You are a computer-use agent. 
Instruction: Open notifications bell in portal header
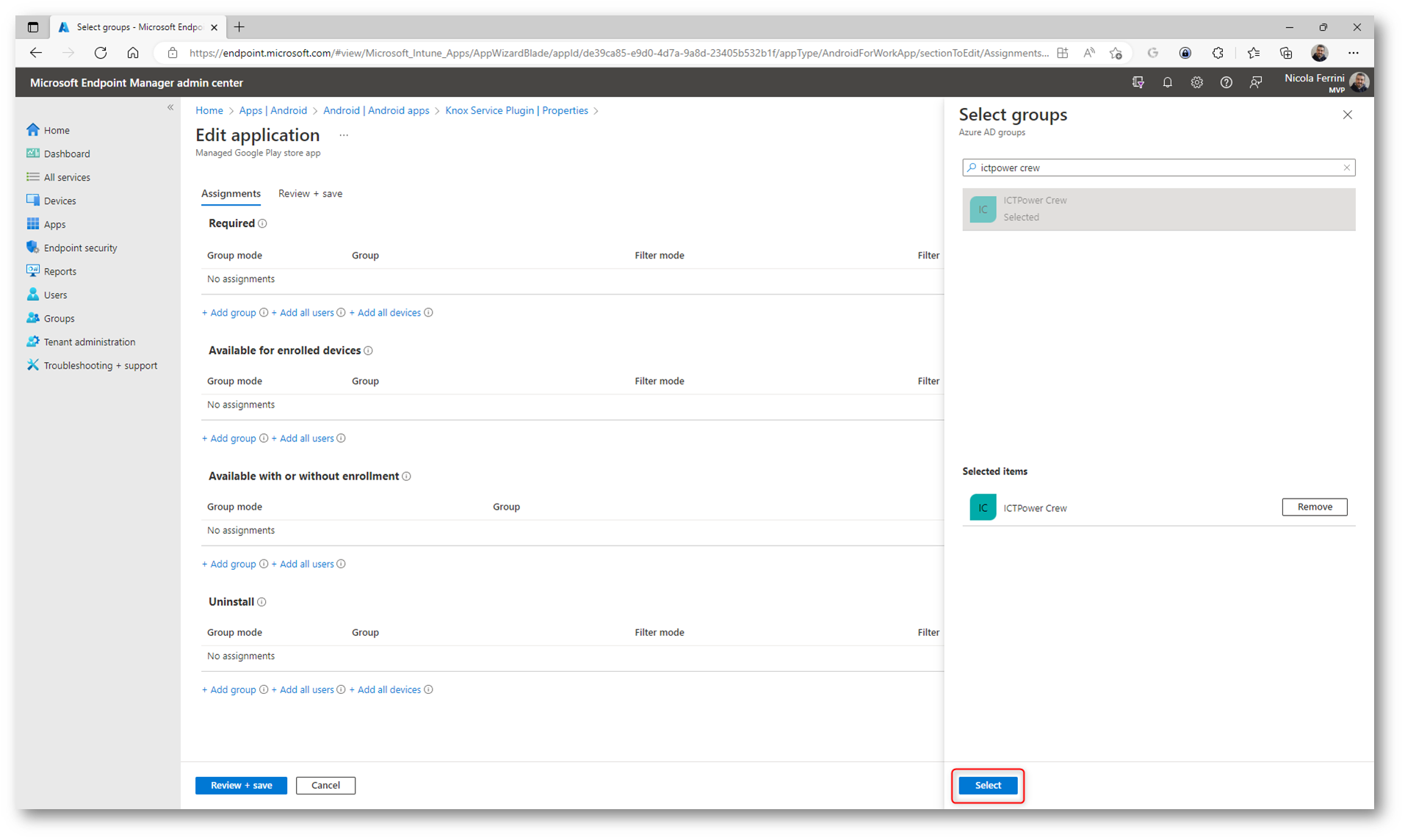click(x=1167, y=82)
